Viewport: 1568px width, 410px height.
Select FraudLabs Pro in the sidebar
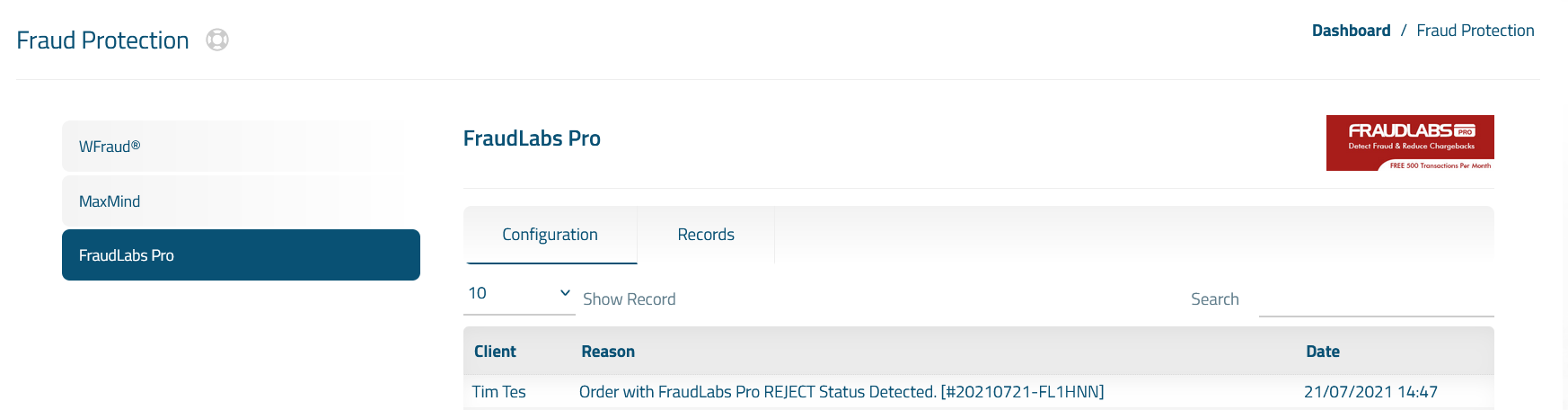click(241, 255)
